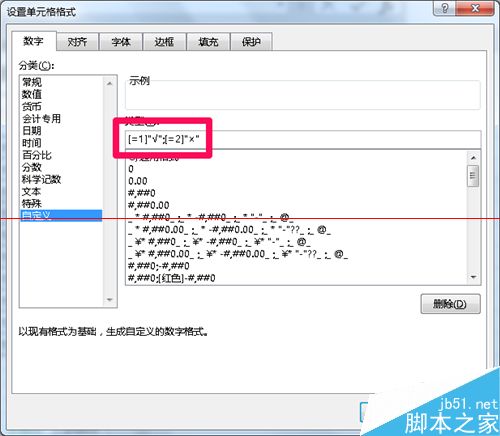Click the 删除(D) button
The width and height of the screenshot is (500, 436).
pos(450,304)
